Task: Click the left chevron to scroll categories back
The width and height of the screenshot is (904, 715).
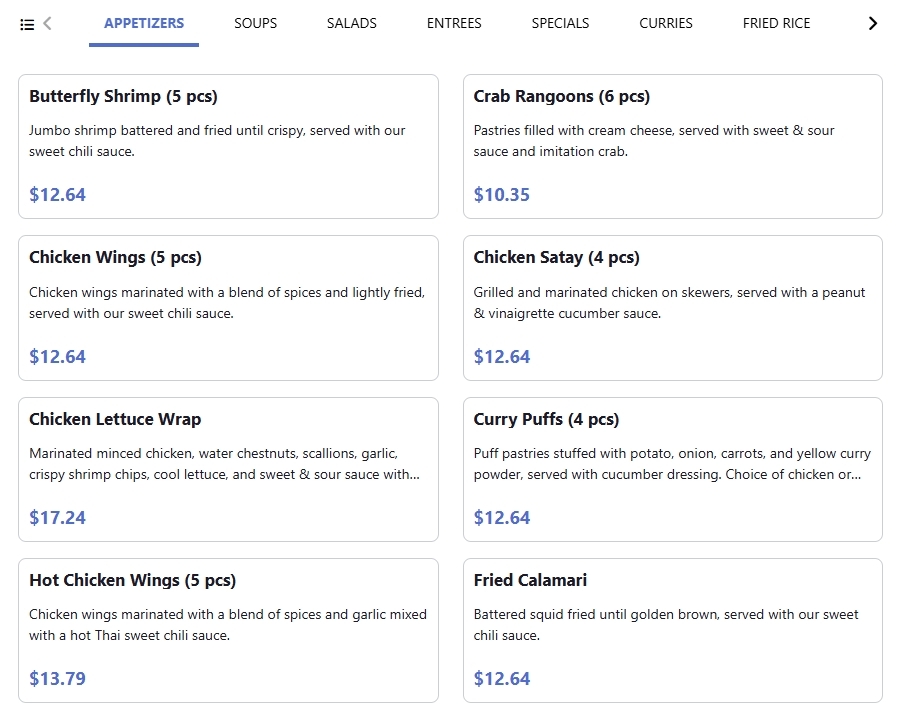Action: coord(48,24)
